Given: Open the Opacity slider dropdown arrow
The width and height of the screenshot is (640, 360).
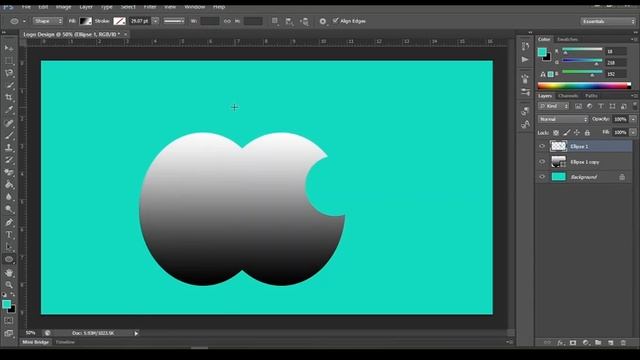Looking at the screenshot, I should 633,119.
